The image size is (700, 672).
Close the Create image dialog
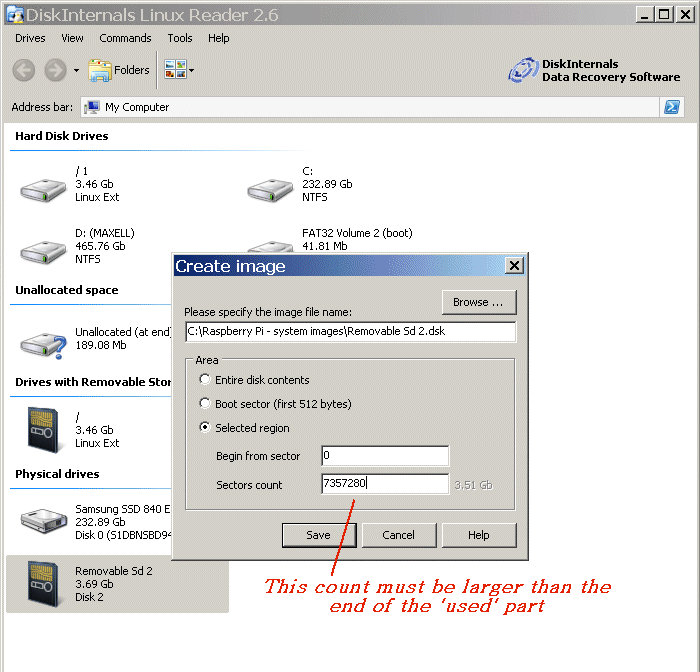tap(514, 266)
